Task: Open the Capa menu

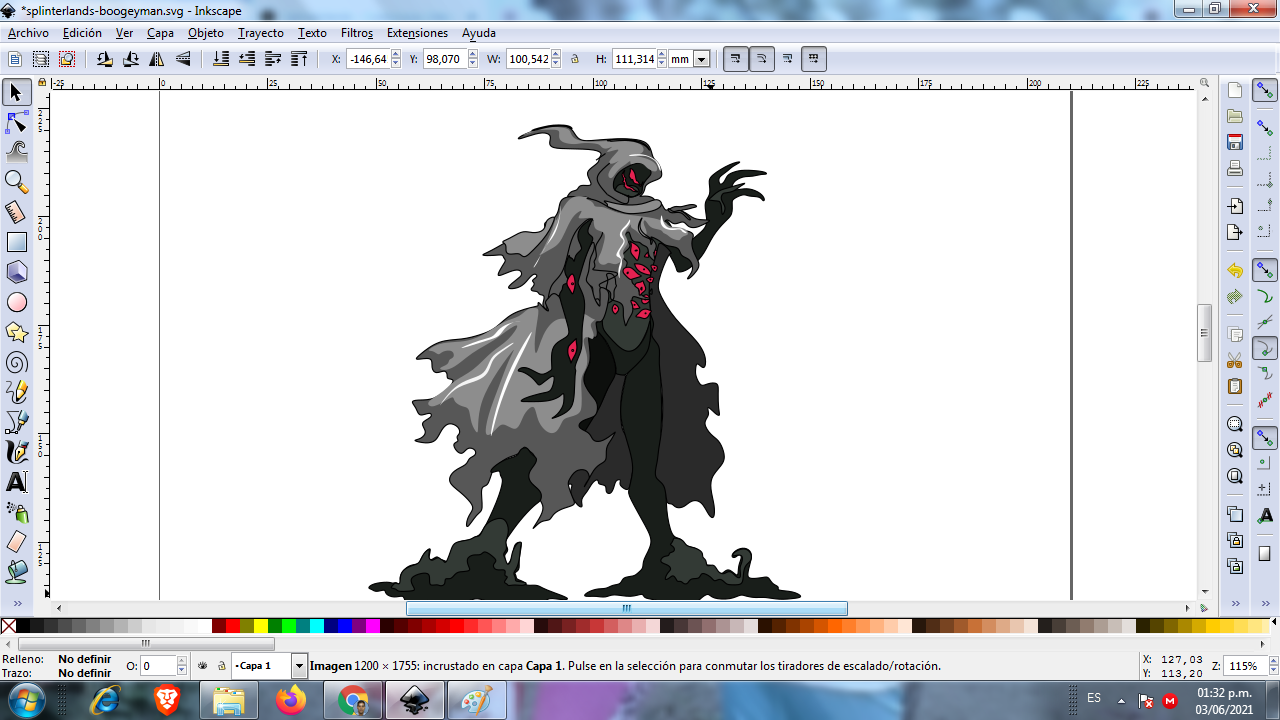Action: click(x=161, y=33)
